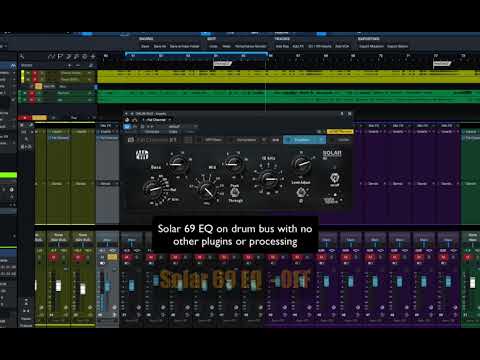Click the fader on the gray selected mixer channel
This screenshot has width=480, height=360.
pyautogui.click(x=107, y=287)
